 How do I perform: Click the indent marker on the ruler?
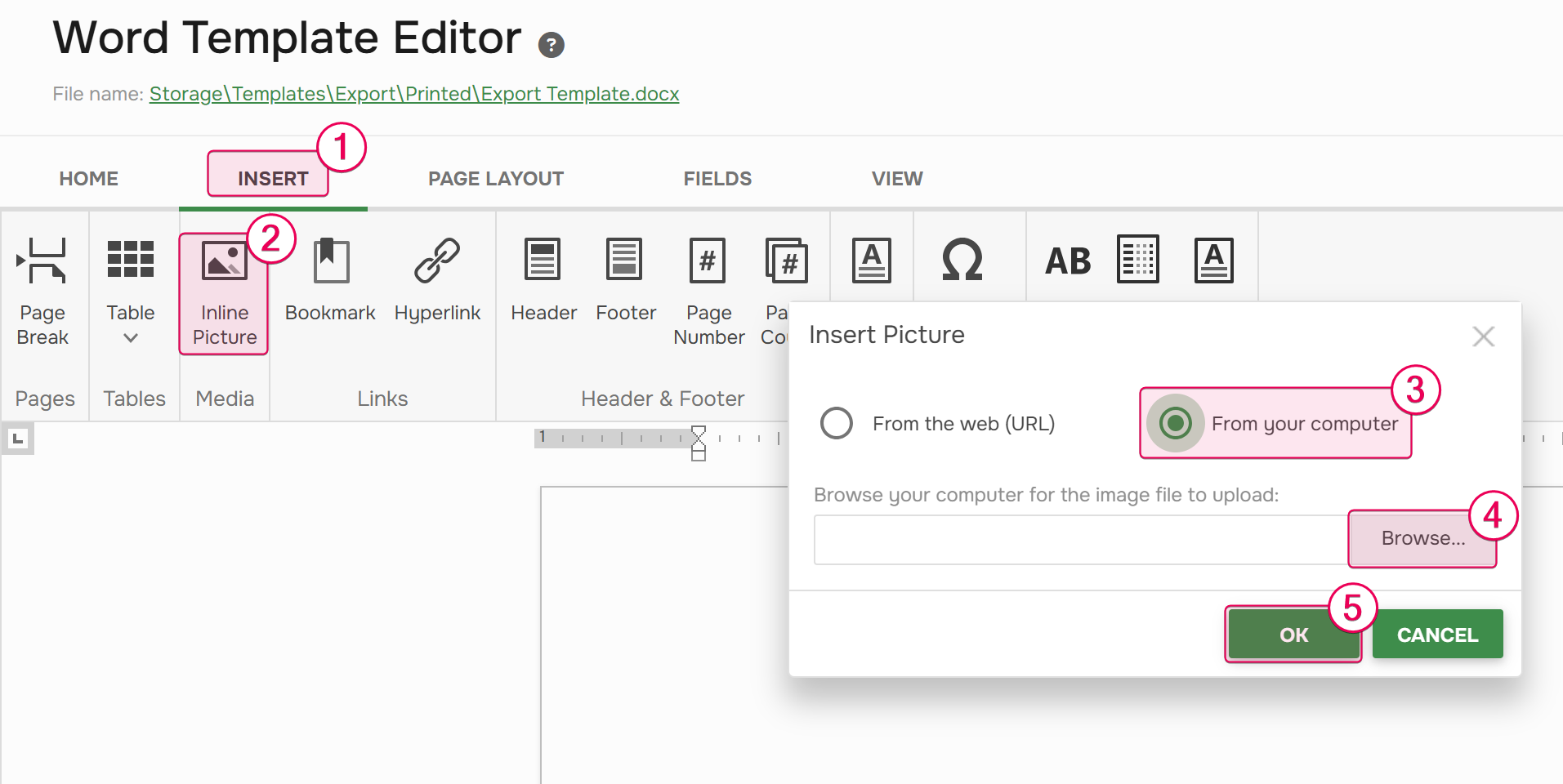point(698,443)
